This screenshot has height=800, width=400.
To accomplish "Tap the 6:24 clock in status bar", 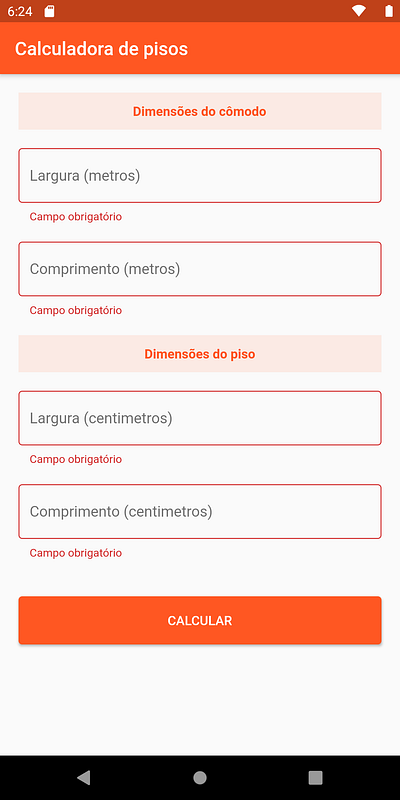I will click(x=20, y=11).
